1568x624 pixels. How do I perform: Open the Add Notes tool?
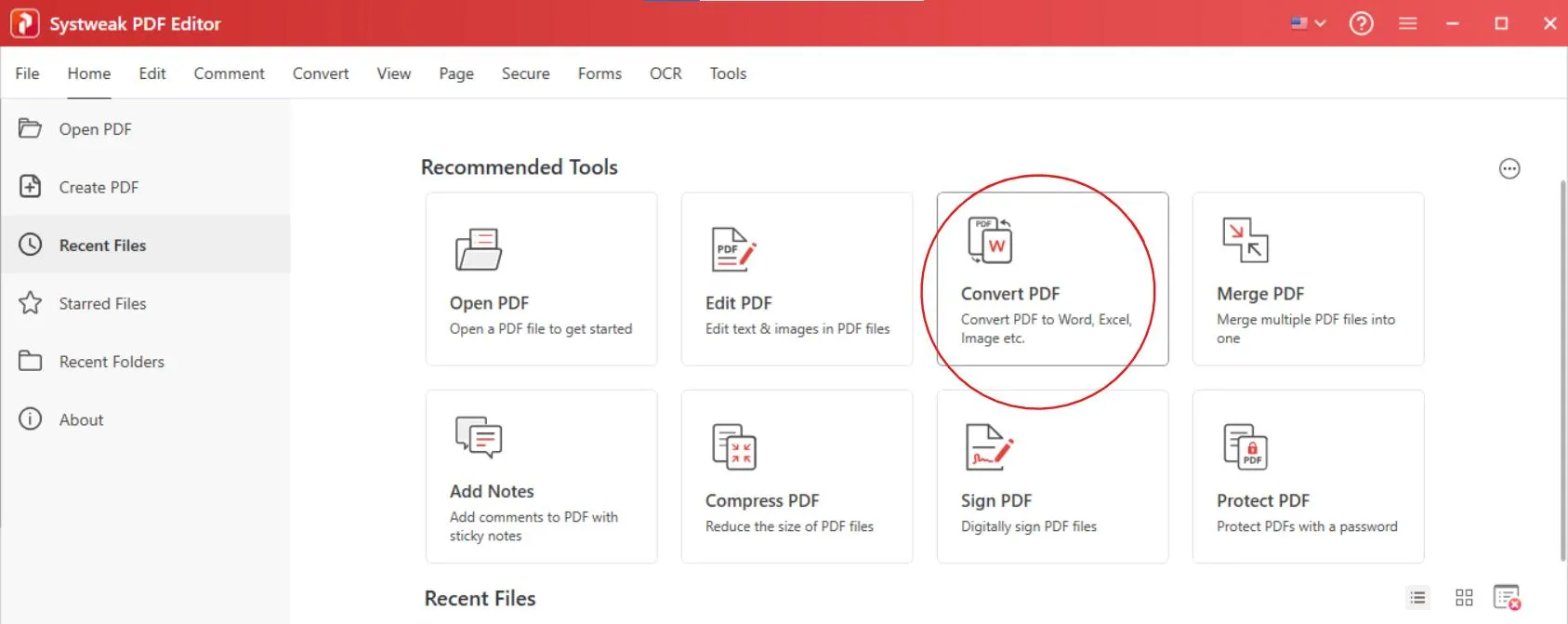(540, 476)
